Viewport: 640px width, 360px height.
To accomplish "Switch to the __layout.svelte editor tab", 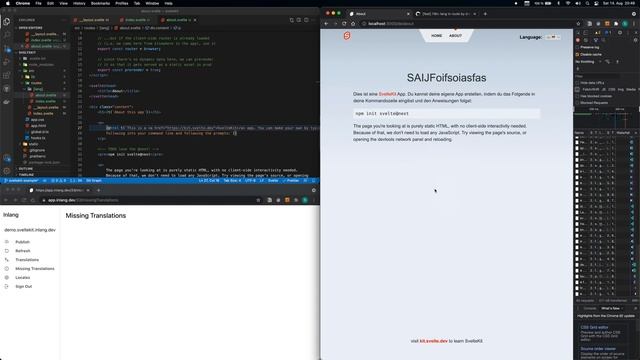I will pyautogui.click(x=93, y=20).
